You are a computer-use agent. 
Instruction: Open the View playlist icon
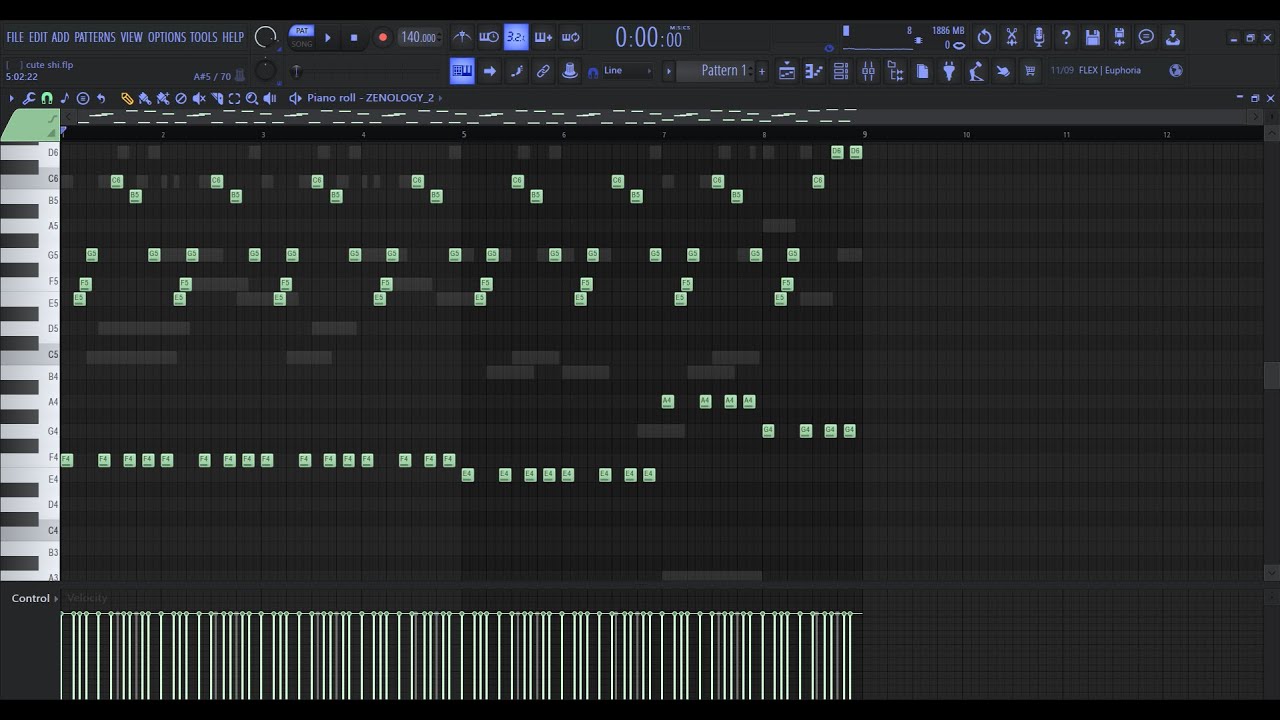click(x=787, y=71)
